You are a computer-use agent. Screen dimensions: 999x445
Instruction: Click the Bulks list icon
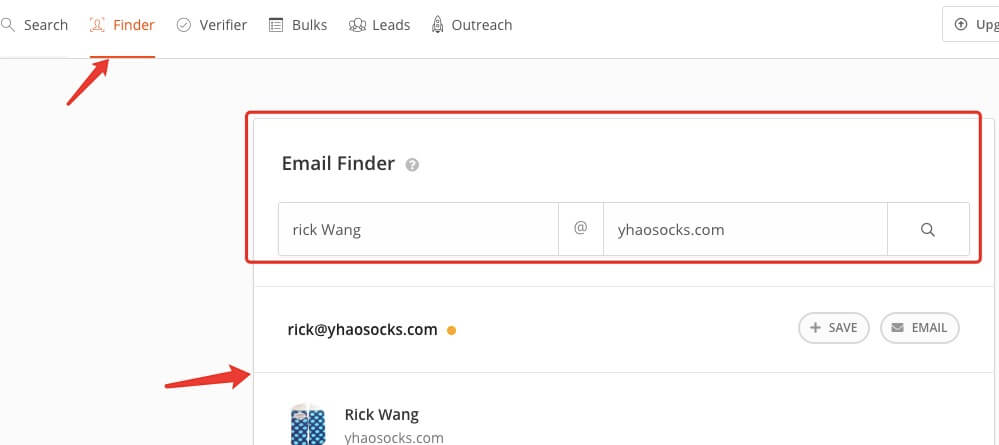[x=276, y=25]
